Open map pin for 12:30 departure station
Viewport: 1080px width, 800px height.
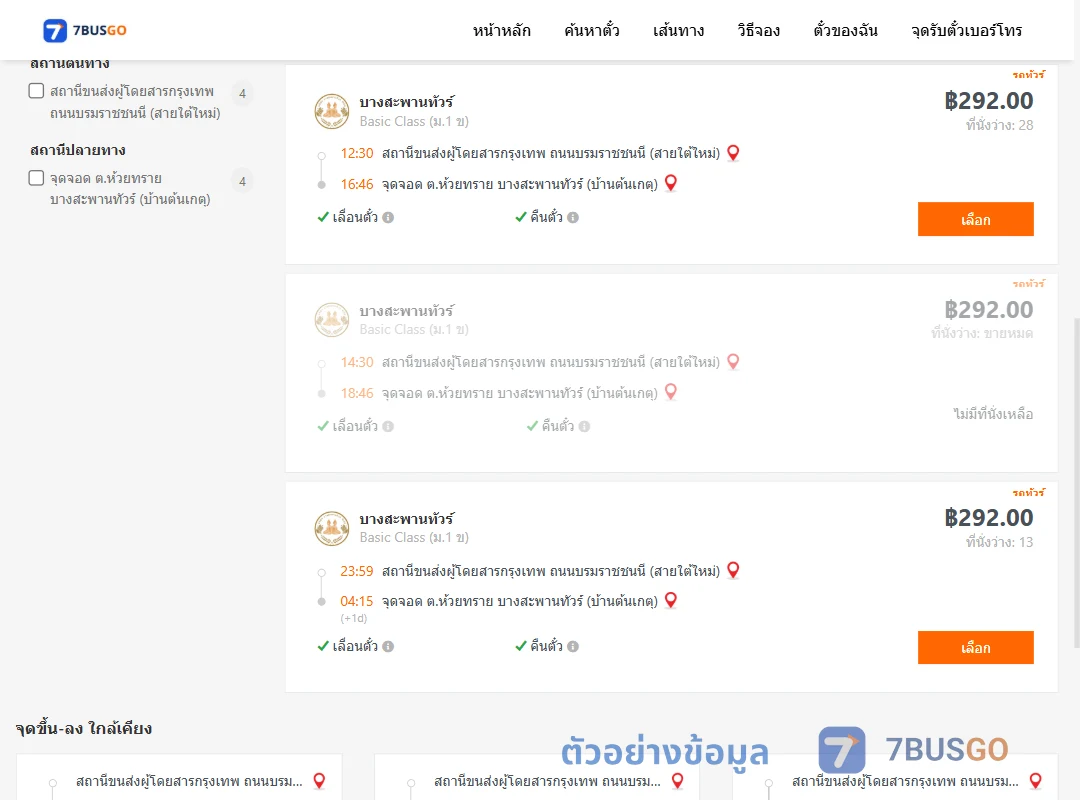(734, 153)
